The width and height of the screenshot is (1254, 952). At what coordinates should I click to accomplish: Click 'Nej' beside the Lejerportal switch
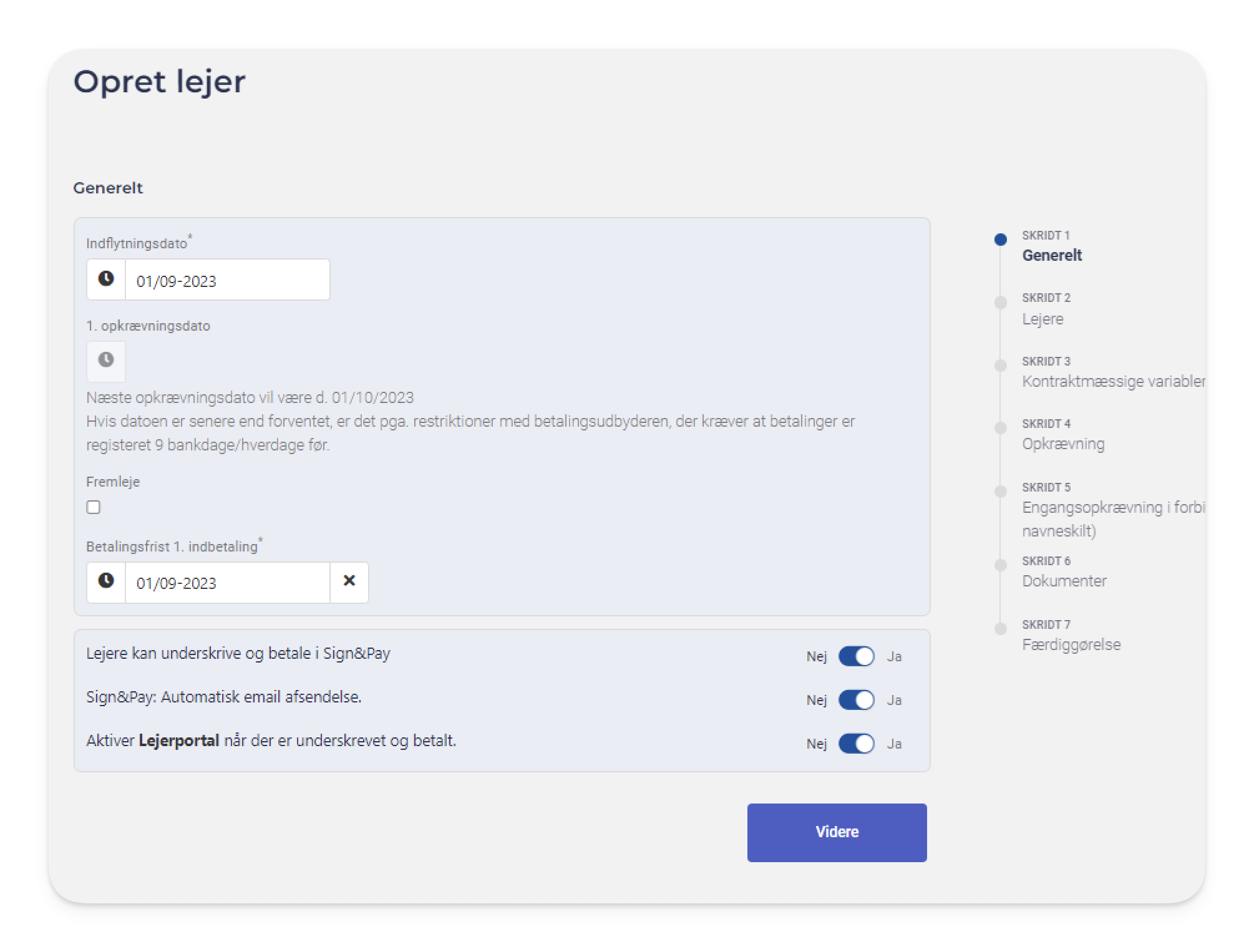[816, 744]
